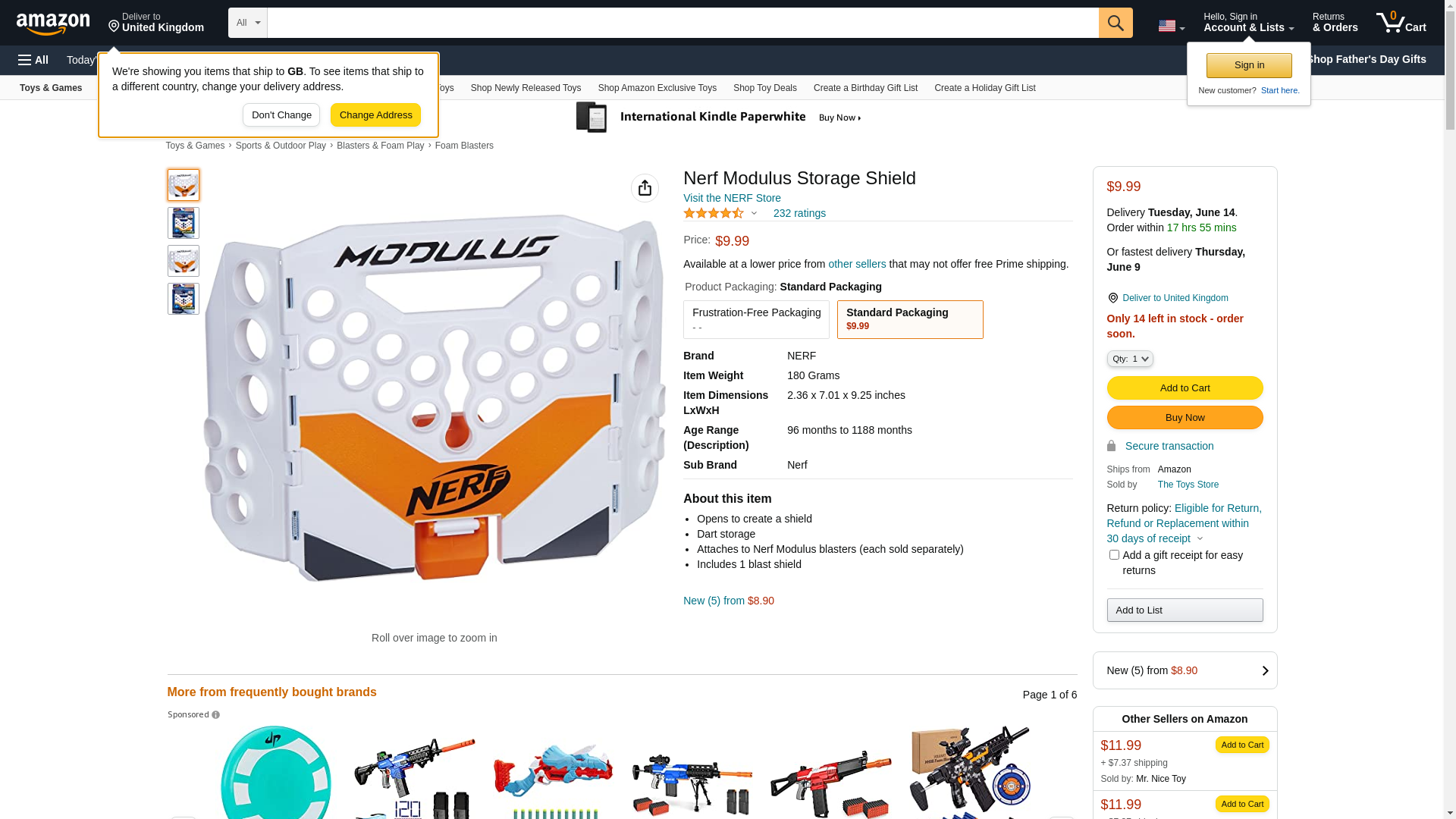Open Shop Newly Released Toys tab
Image resolution: width=1456 pixels, height=819 pixels.
click(526, 88)
